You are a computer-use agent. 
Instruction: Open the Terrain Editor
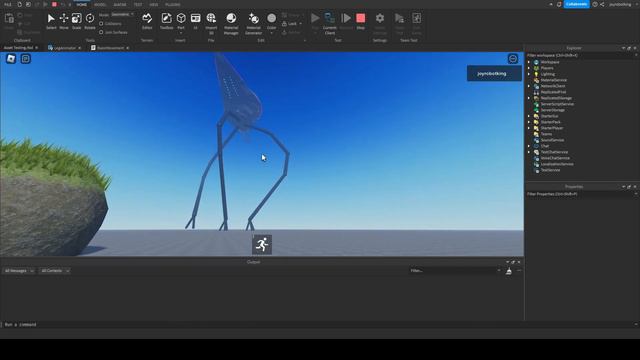(x=147, y=21)
